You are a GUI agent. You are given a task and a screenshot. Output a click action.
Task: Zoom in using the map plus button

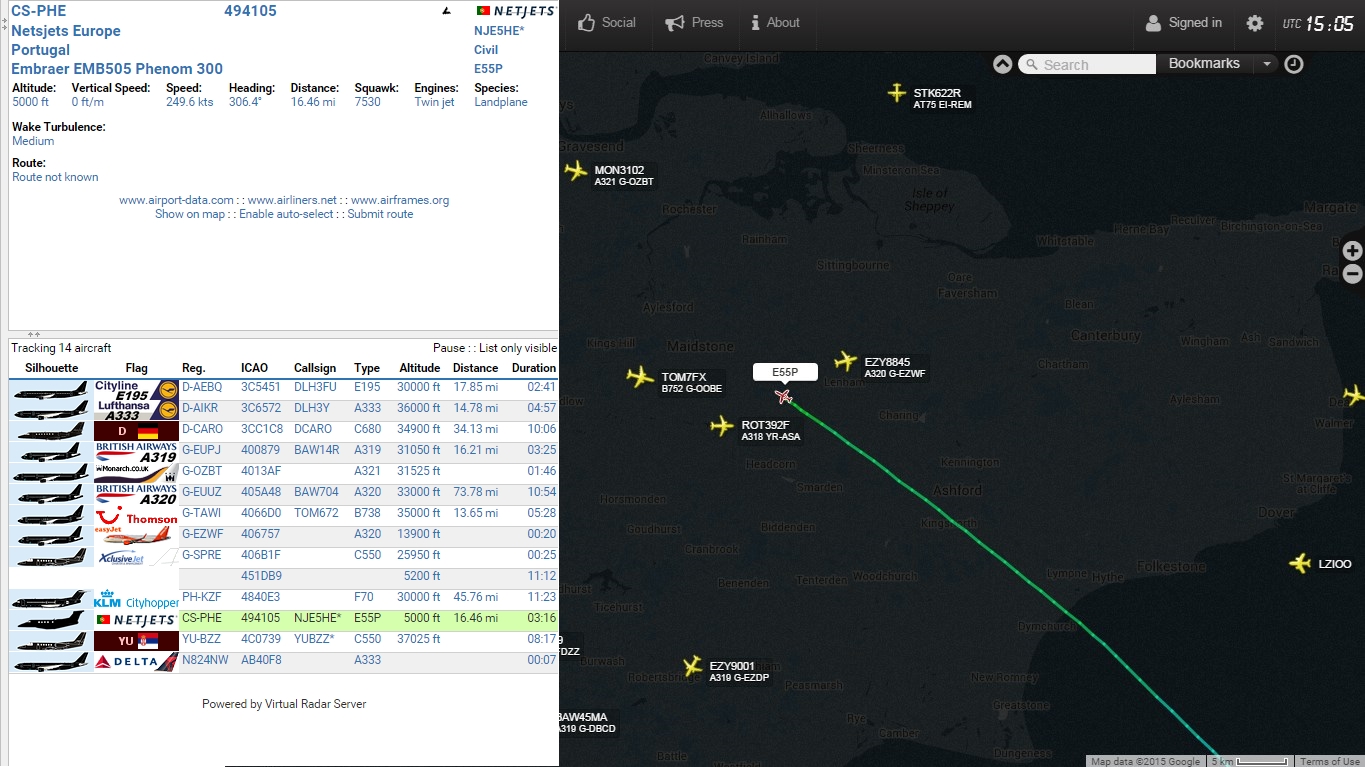(x=1351, y=251)
